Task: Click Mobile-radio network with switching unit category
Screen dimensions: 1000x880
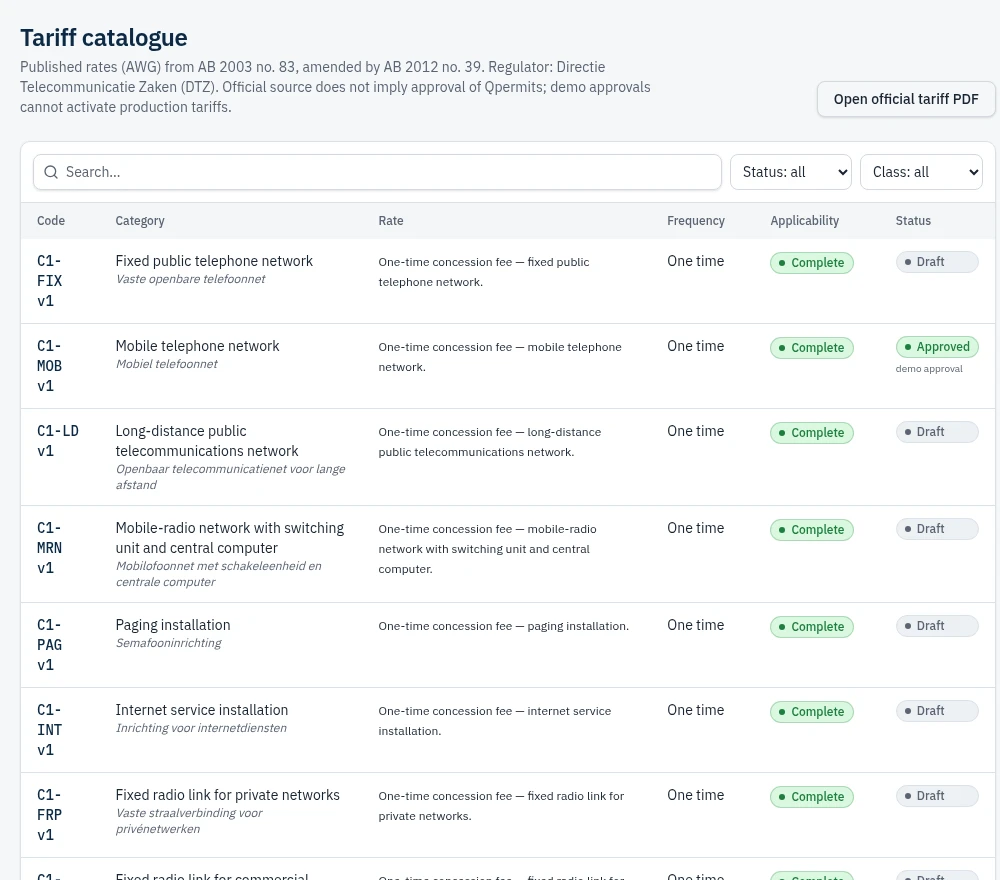Action: tap(230, 538)
